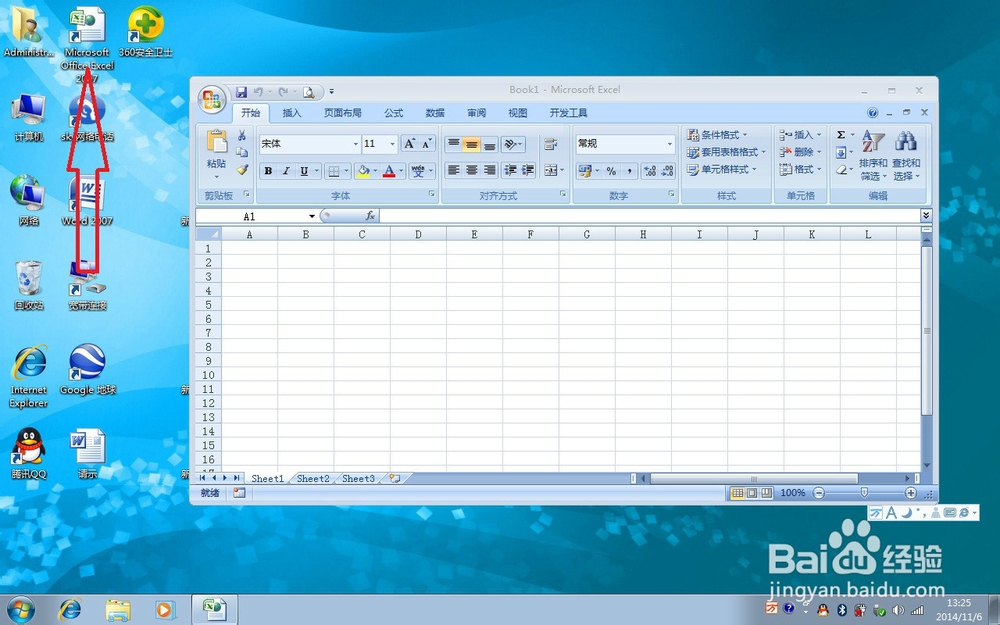
Task: Click the Copy icon below Cut
Action: tap(242, 152)
